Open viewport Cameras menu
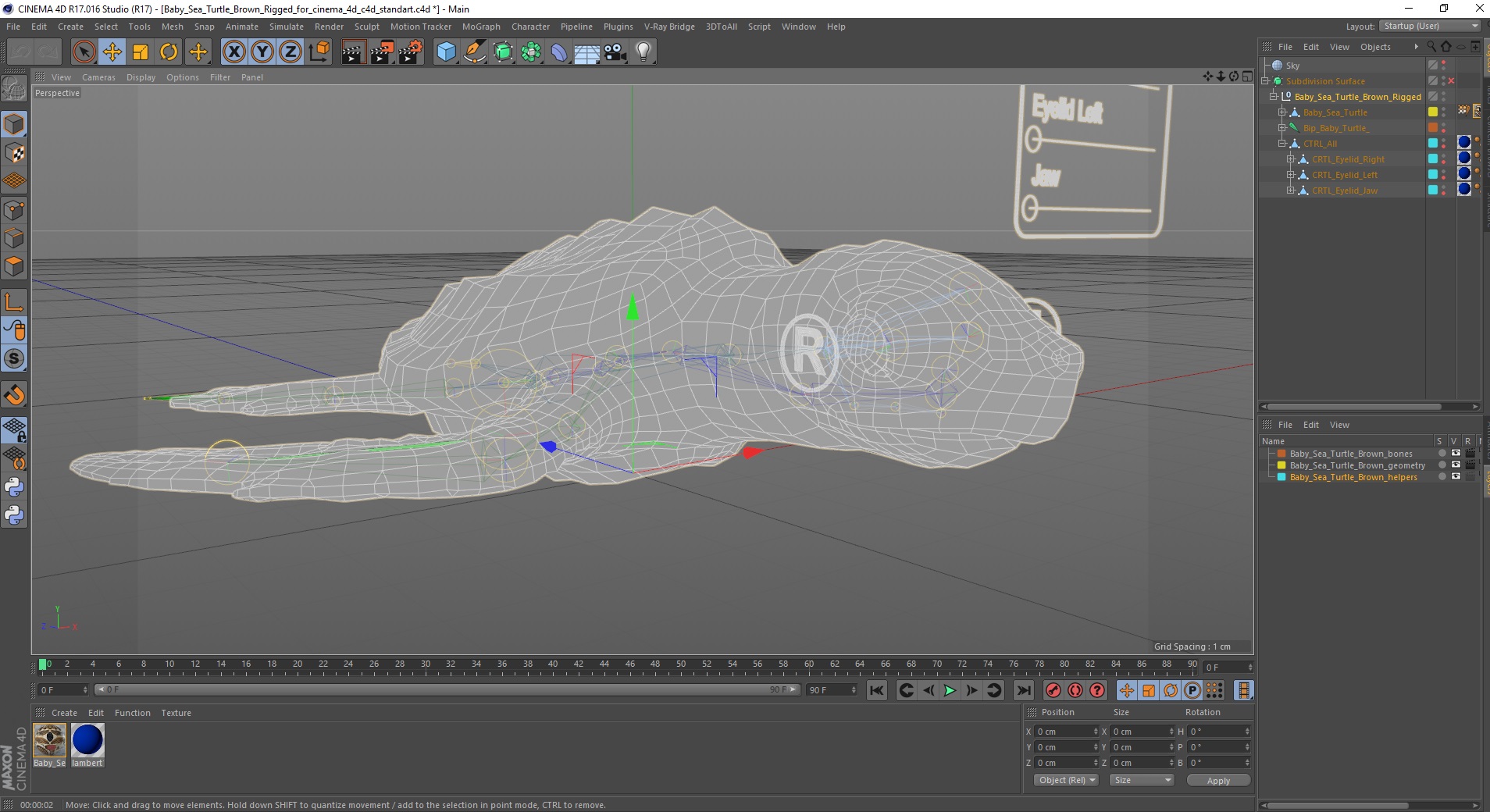This screenshot has height=812, width=1490. pyautogui.click(x=98, y=77)
